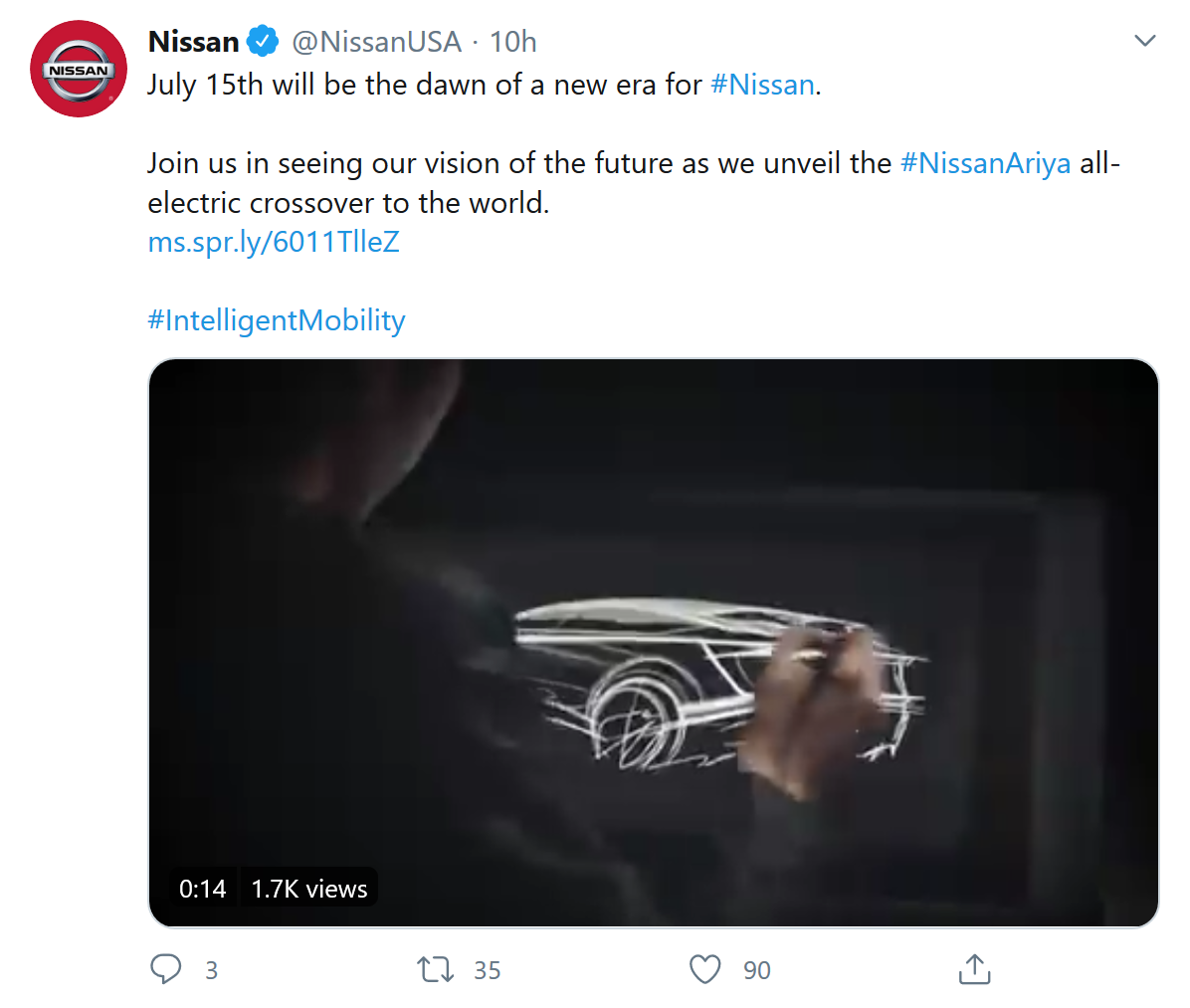Reply using the speech bubble icon
Viewport: 1190px width, 1008px height.
pos(166,969)
